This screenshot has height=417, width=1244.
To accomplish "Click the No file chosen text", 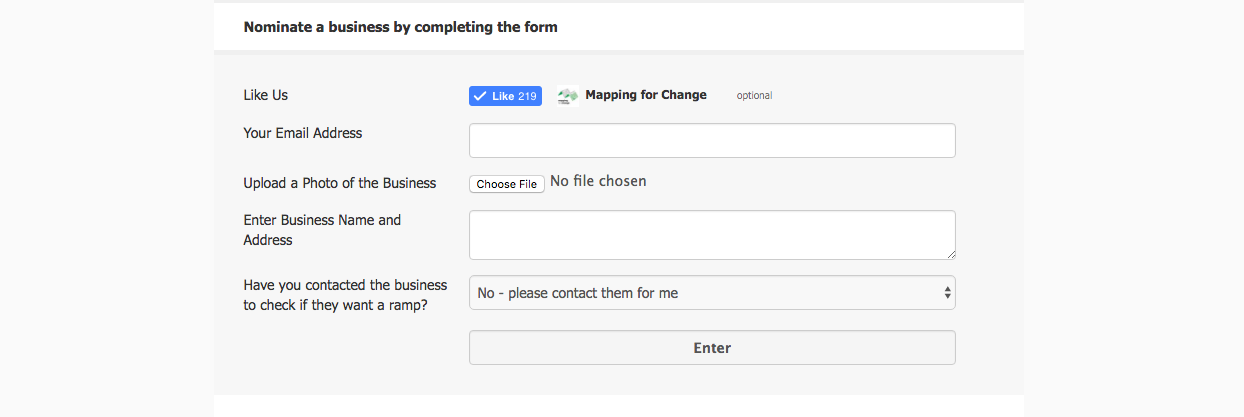I will tap(598, 181).
